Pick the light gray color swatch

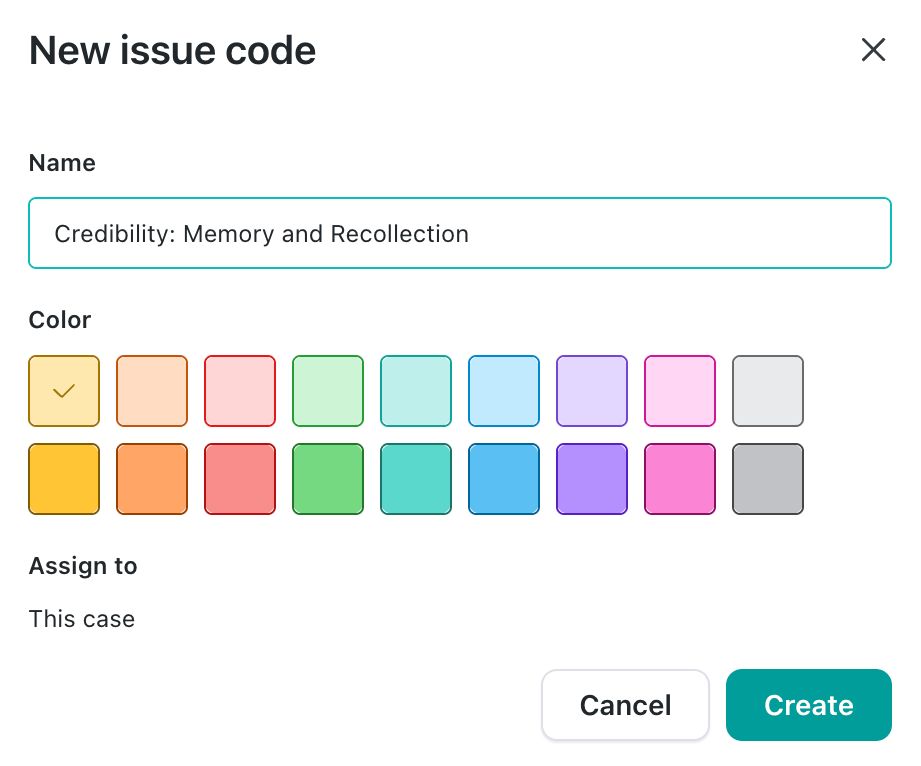[768, 391]
